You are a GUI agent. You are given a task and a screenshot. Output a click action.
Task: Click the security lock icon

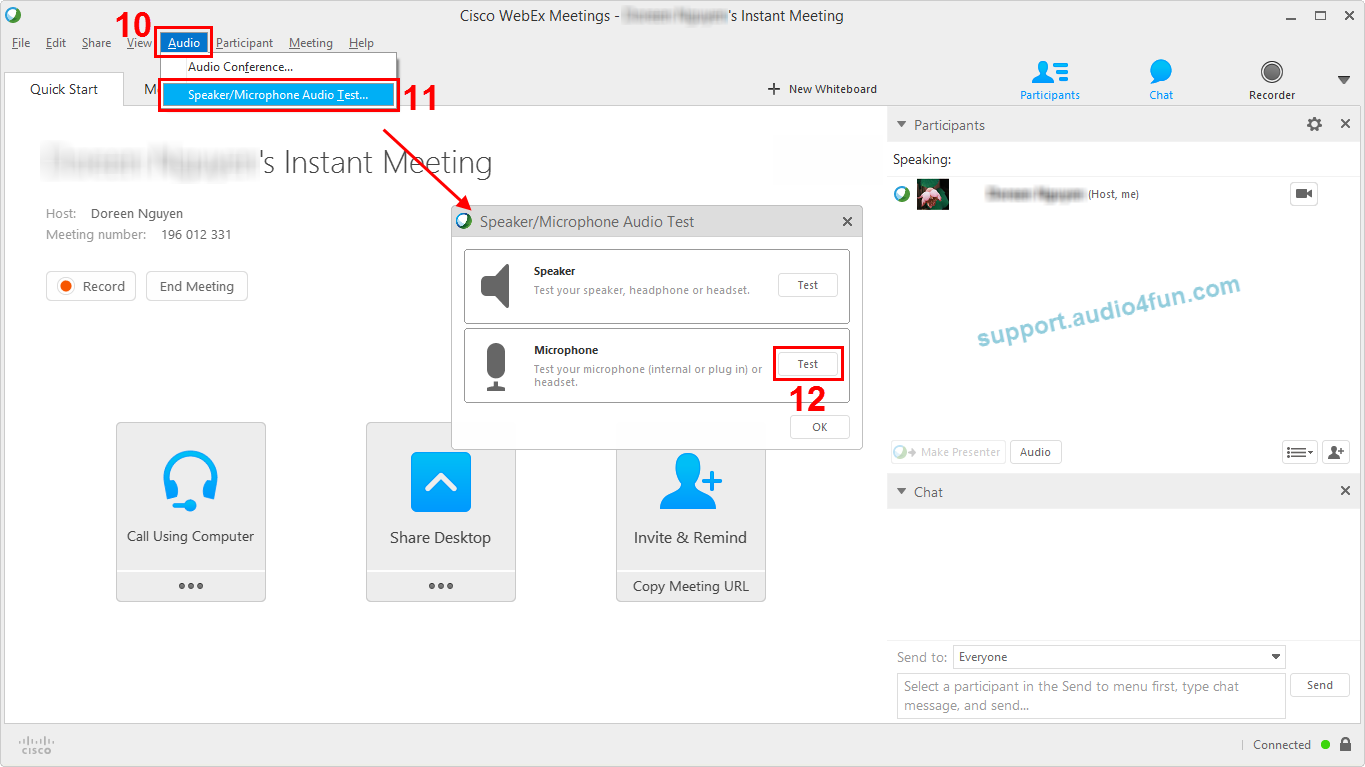click(1345, 744)
